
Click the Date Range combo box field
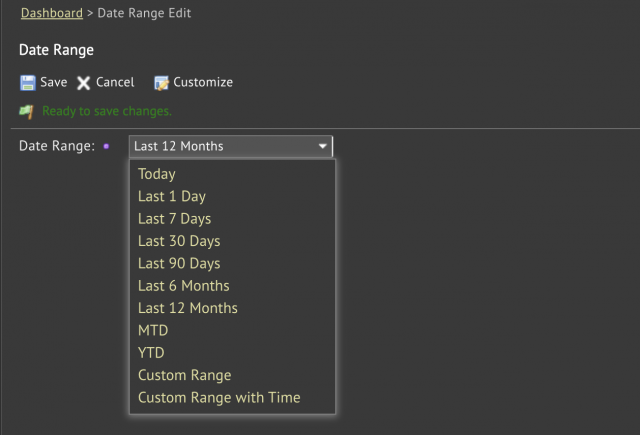click(x=220, y=146)
